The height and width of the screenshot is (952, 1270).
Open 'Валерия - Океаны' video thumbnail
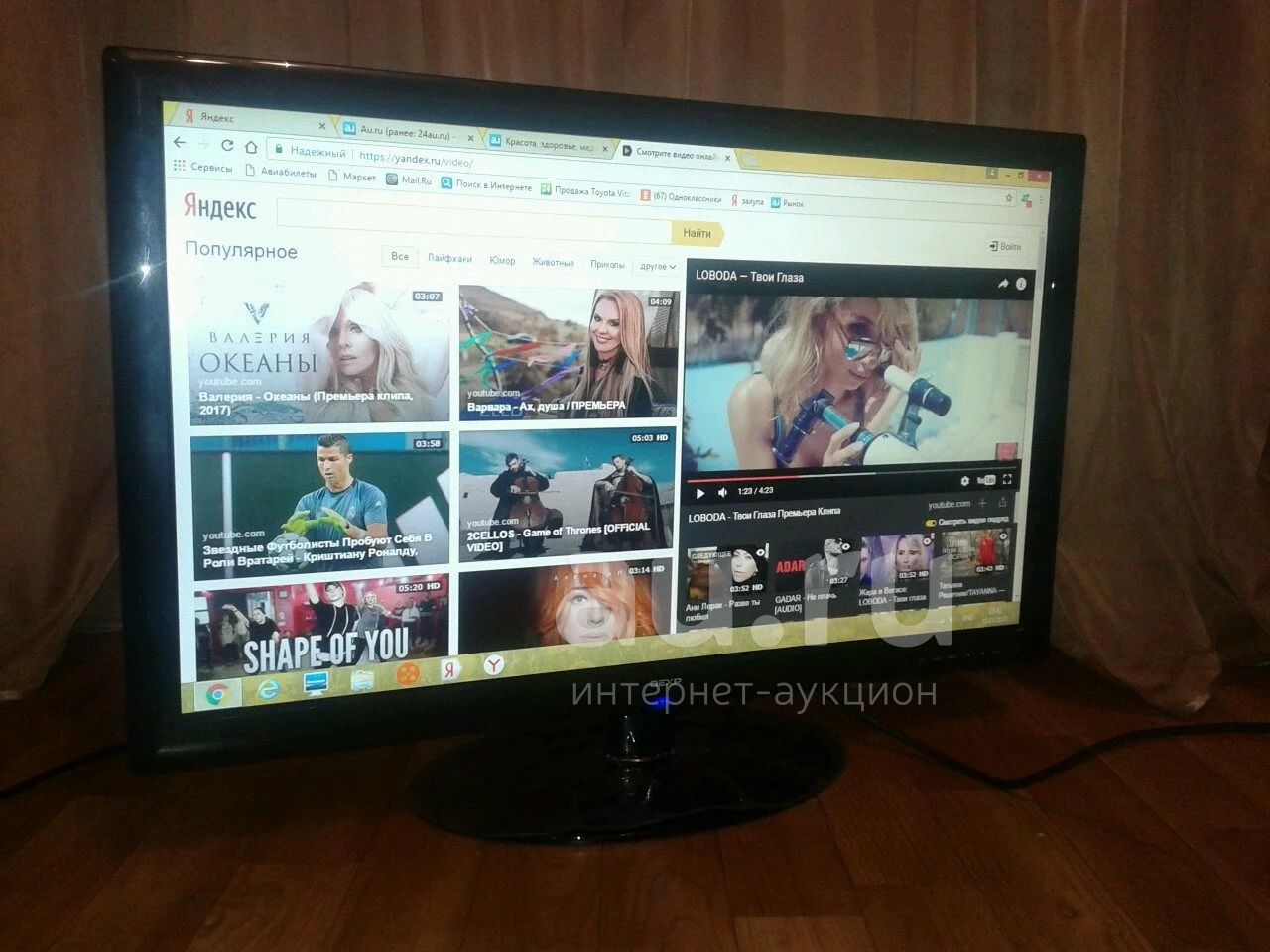[x=317, y=352]
